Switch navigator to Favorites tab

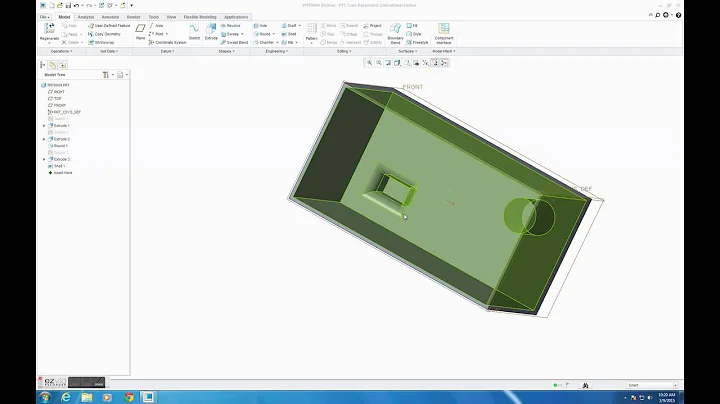[x=62, y=65]
